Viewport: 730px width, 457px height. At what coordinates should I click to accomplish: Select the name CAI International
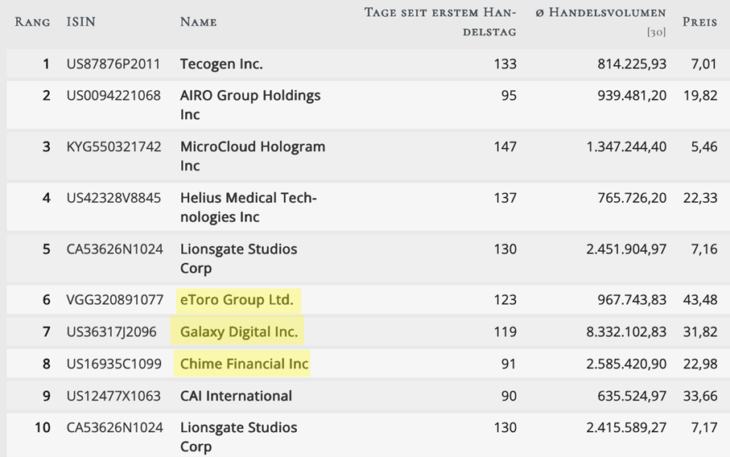[236, 396]
